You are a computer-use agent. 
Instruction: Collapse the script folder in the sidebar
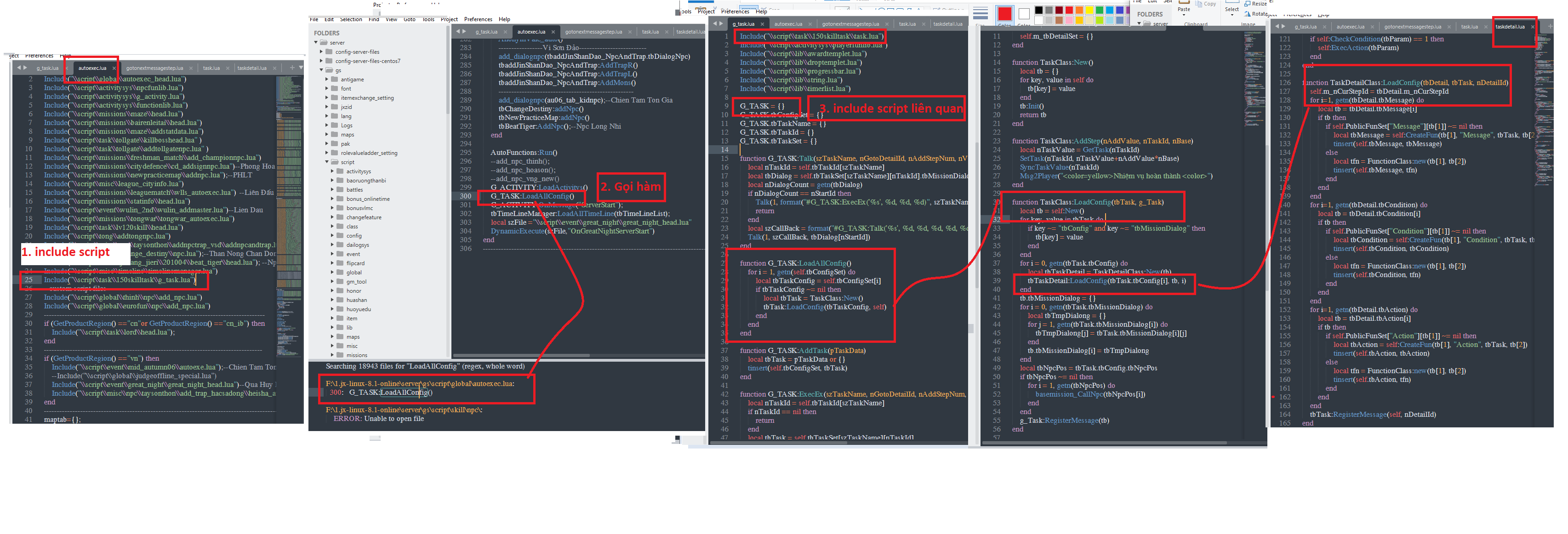tap(326, 161)
